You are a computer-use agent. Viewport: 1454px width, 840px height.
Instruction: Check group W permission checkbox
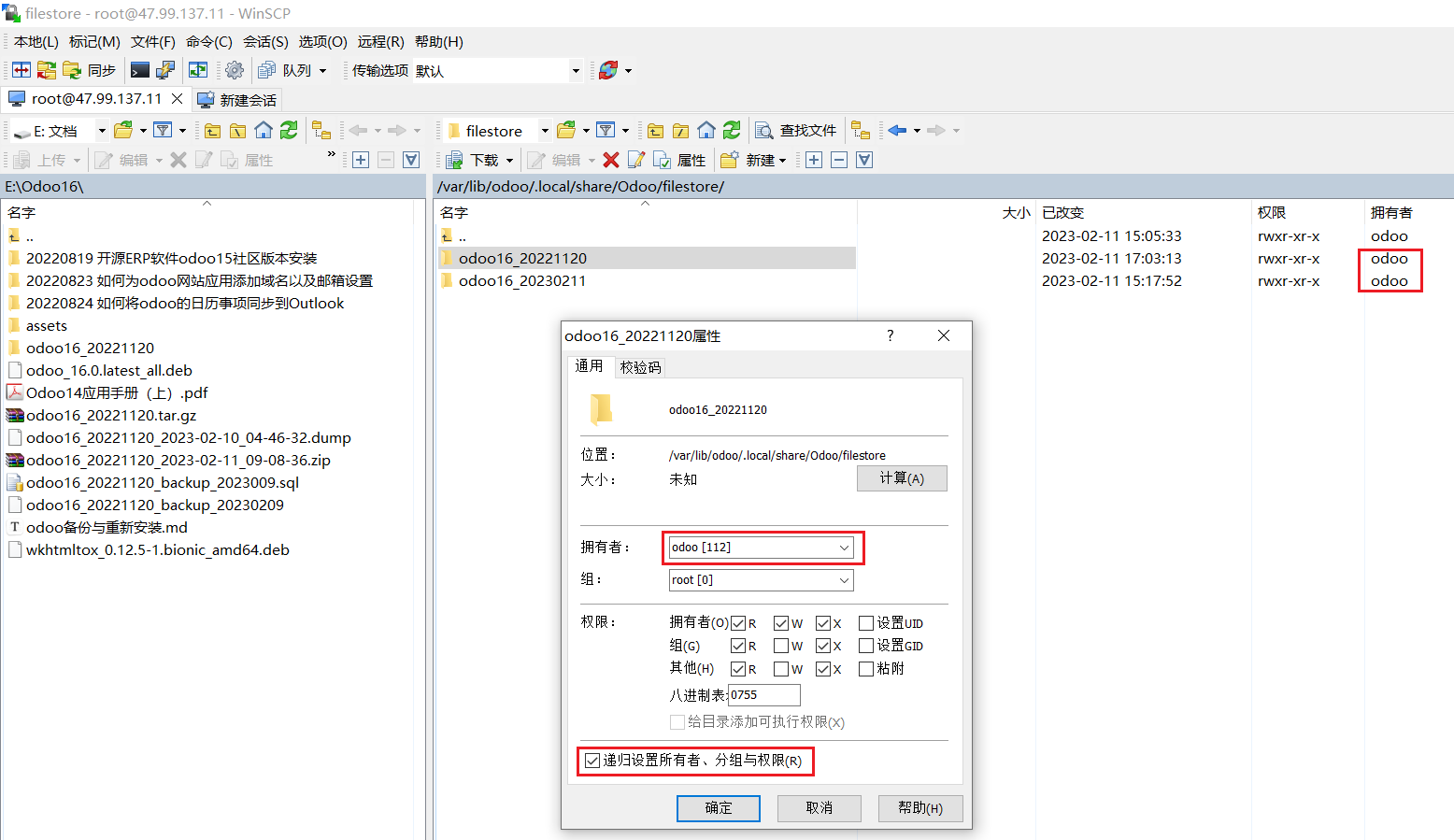click(781, 646)
